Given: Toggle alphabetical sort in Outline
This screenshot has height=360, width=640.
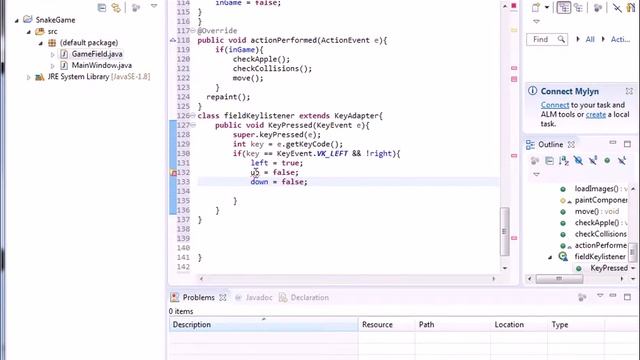Looking at the screenshot, I should (x=564, y=161).
